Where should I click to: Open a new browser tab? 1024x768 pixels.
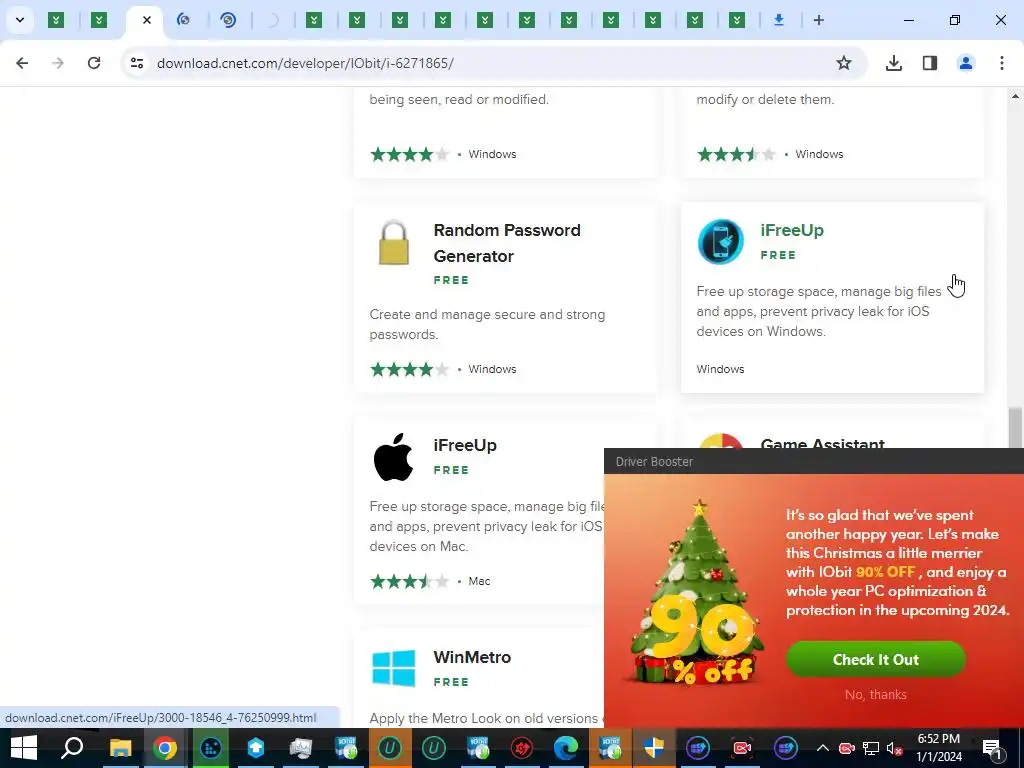click(x=818, y=20)
